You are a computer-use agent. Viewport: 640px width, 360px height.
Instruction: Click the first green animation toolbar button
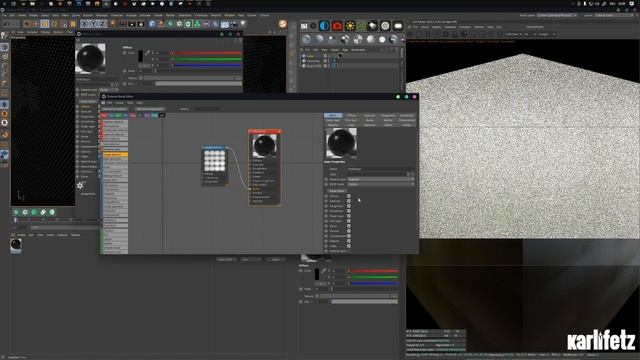(x=16, y=212)
